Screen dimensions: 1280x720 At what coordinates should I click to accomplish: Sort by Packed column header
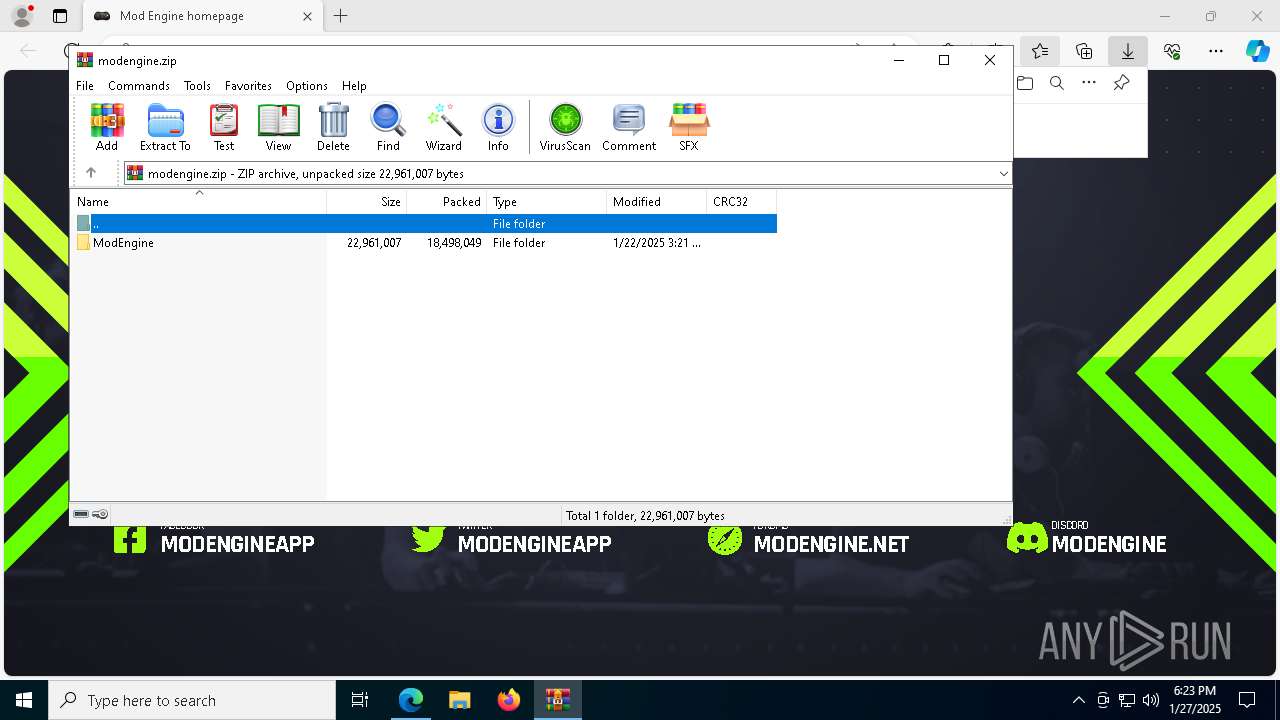coord(447,202)
